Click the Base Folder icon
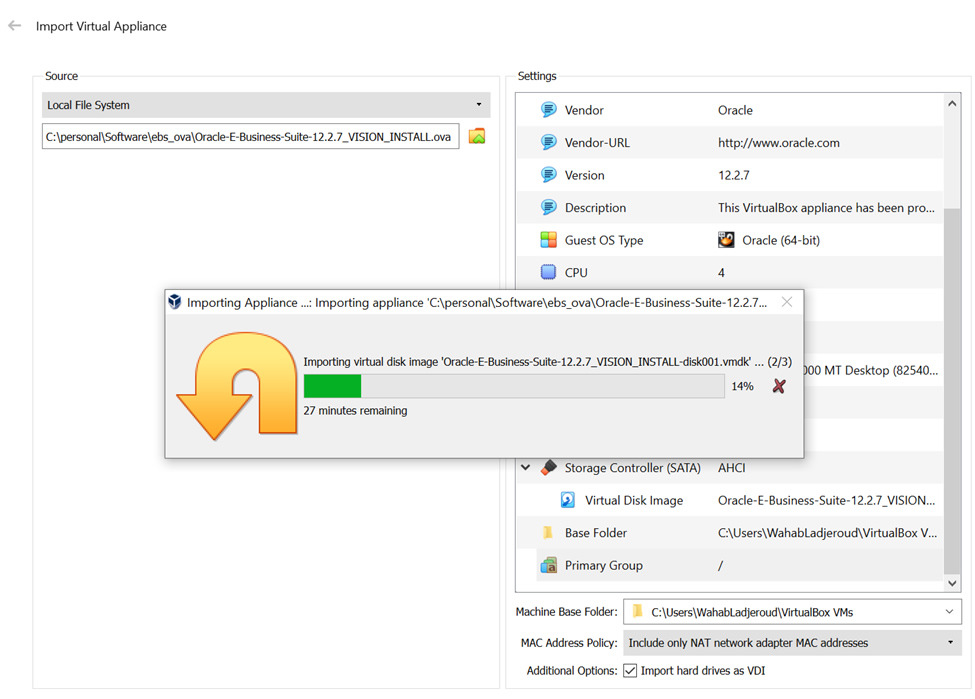This screenshot has height=699, width=975. [x=548, y=533]
